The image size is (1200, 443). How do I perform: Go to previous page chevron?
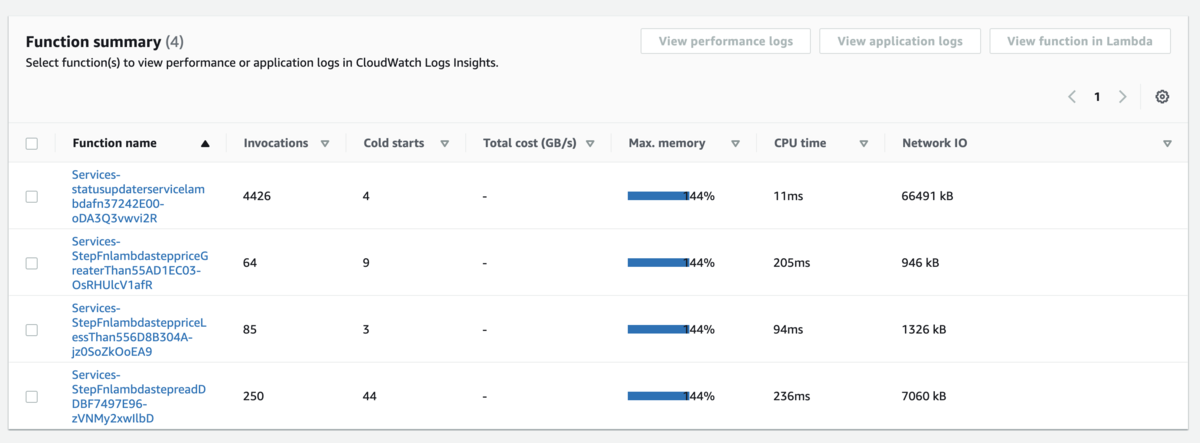pos(1072,97)
